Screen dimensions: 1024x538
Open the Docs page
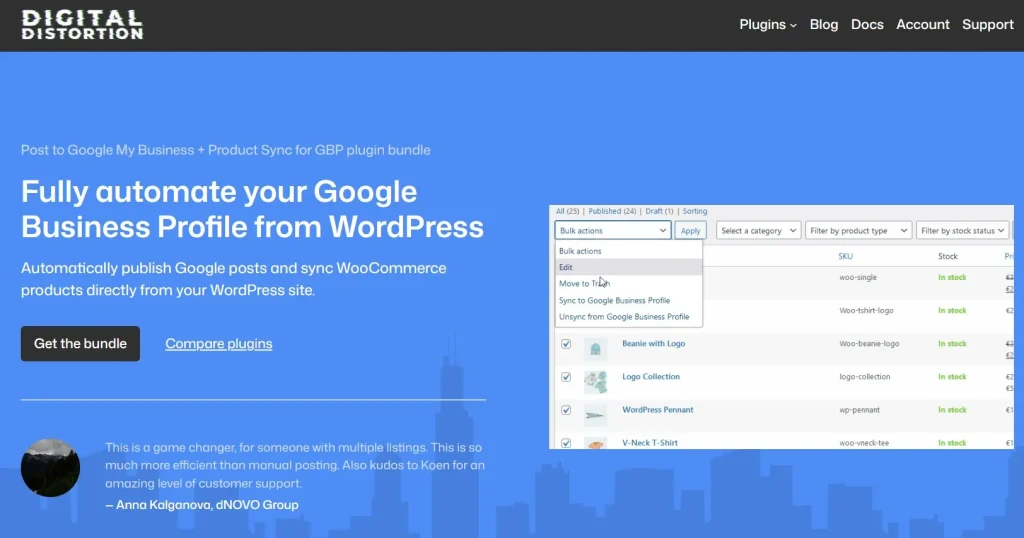pyautogui.click(x=867, y=25)
